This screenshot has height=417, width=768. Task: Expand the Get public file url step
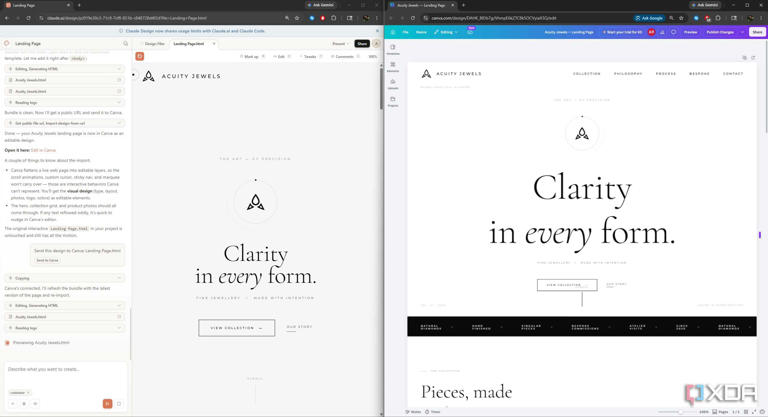[x=65, y=123]
